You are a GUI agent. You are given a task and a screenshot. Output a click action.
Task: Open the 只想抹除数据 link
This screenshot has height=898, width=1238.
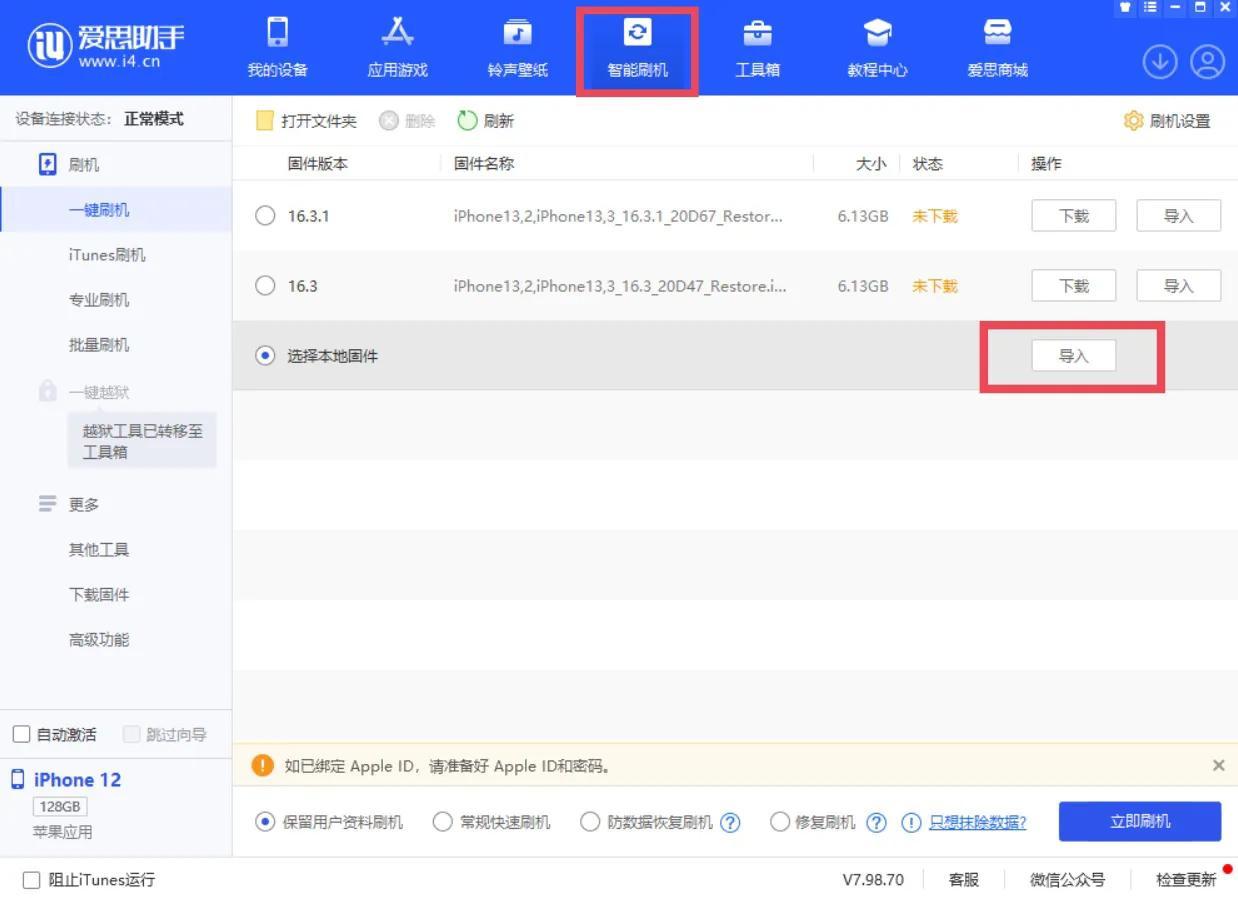coord(977,821)
